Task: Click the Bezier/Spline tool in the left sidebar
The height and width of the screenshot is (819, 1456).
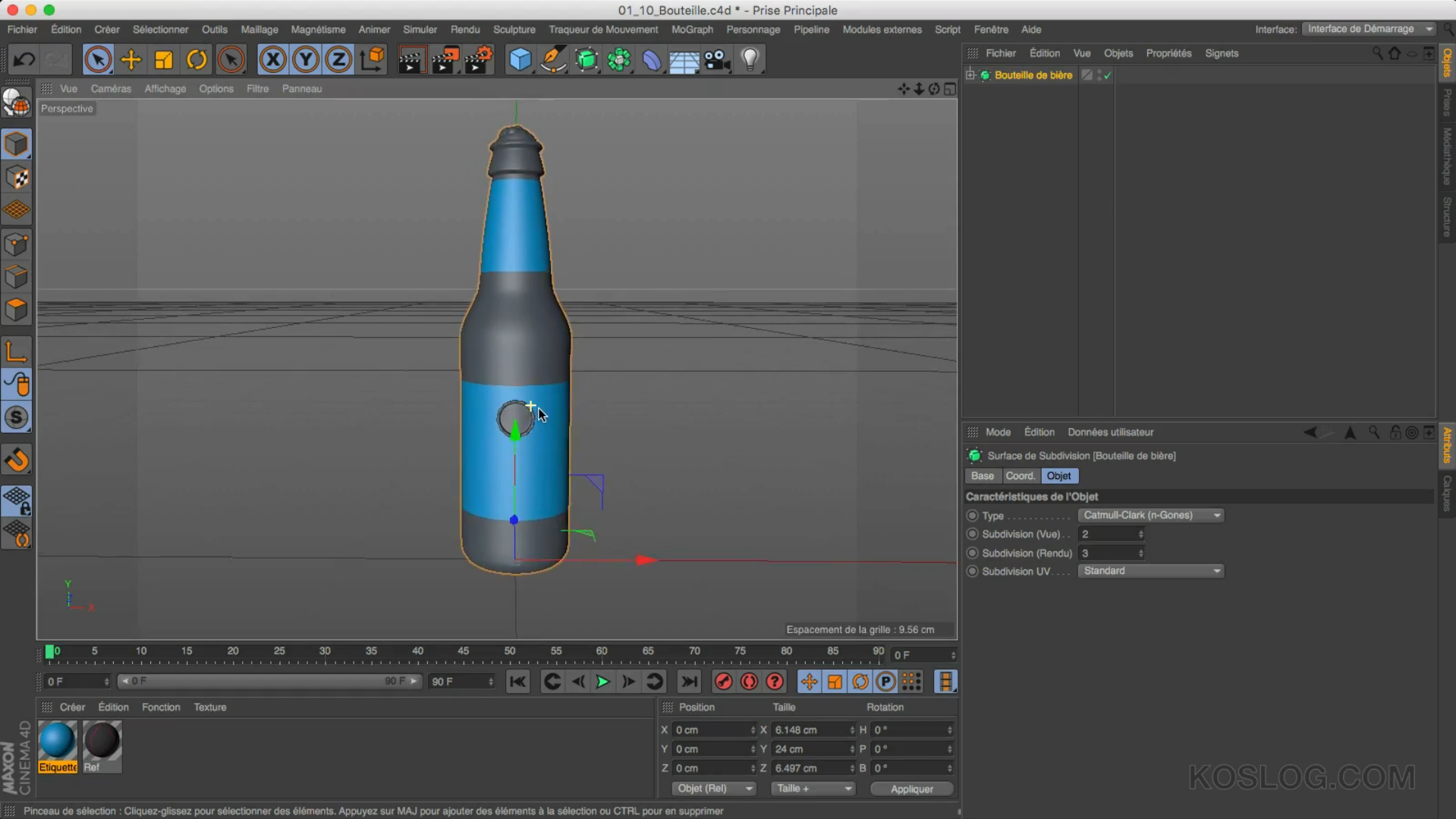Action: click(17, 383)
